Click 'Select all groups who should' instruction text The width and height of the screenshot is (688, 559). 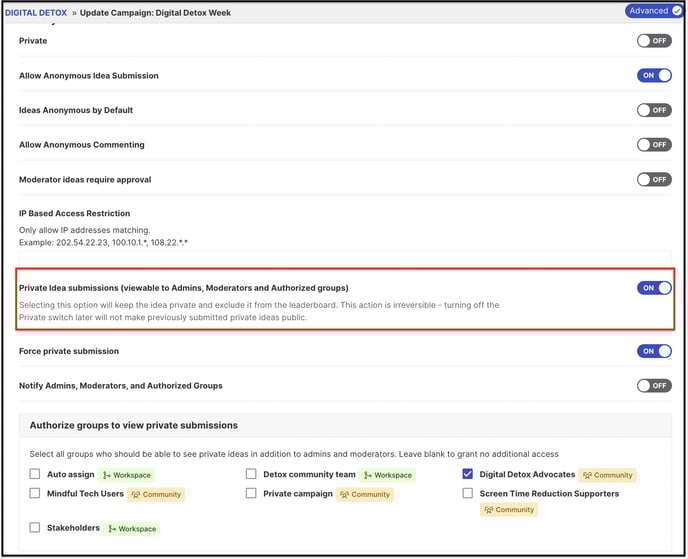pos(294,454)
